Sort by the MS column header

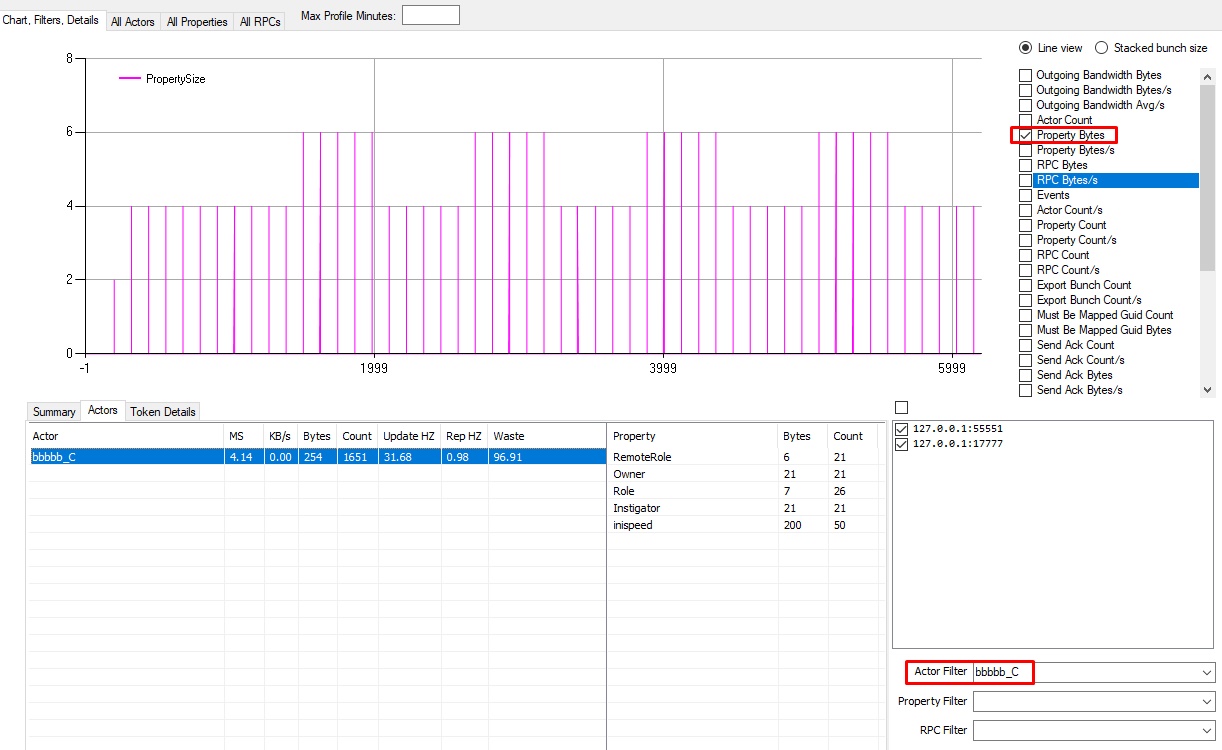click(244, 436)
